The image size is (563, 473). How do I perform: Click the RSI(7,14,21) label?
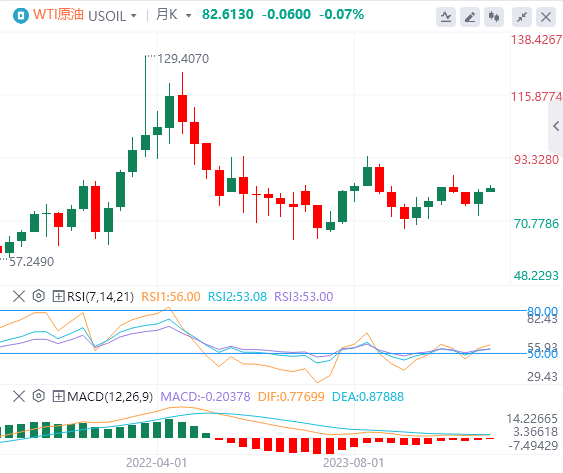tap(101, 297)
